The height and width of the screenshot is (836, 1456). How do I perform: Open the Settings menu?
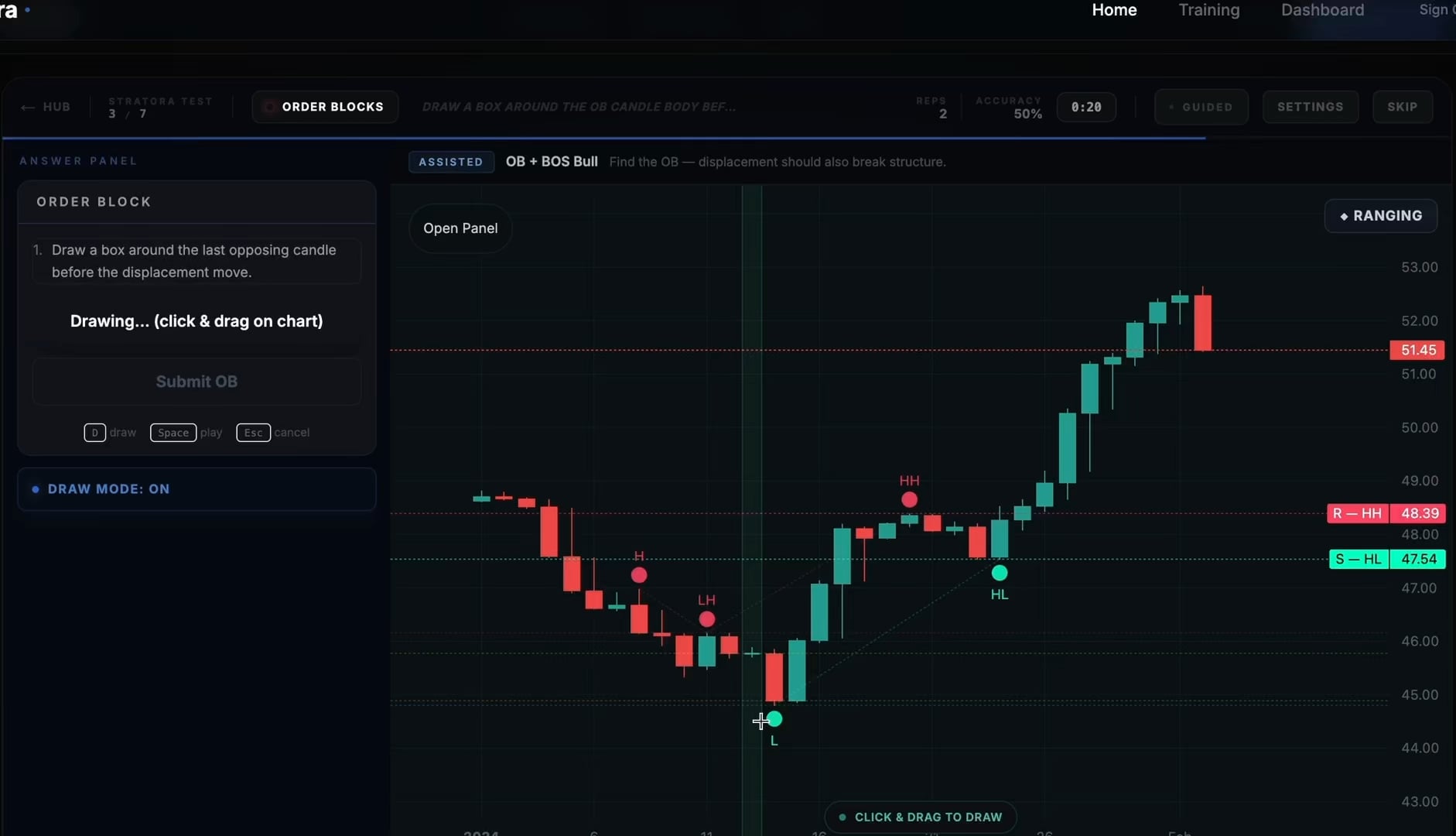(x=1310, y=107)
